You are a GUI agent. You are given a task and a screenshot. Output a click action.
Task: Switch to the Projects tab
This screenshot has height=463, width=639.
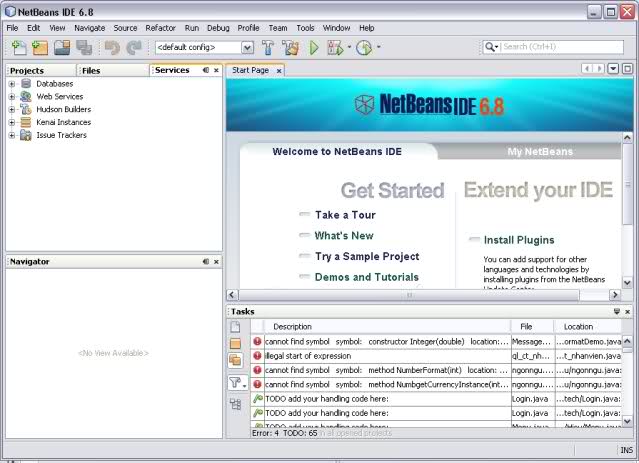tap(27, 71)
